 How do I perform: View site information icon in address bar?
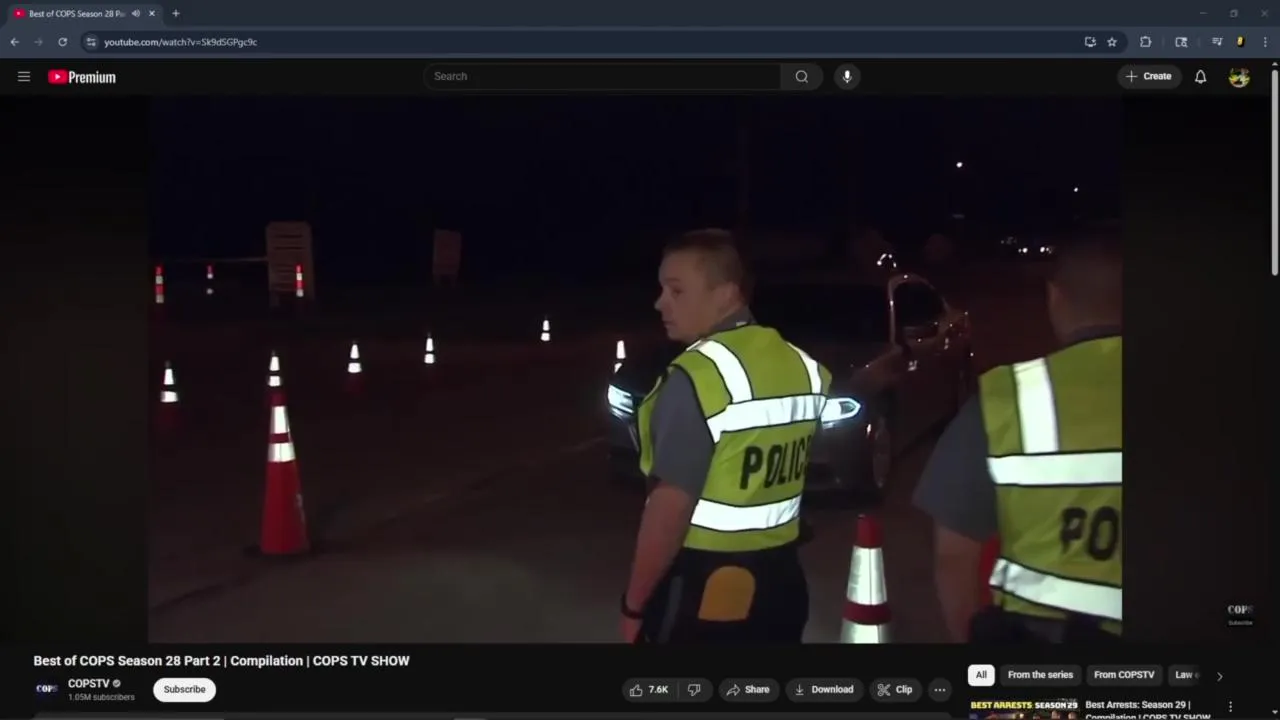(91, 42)
